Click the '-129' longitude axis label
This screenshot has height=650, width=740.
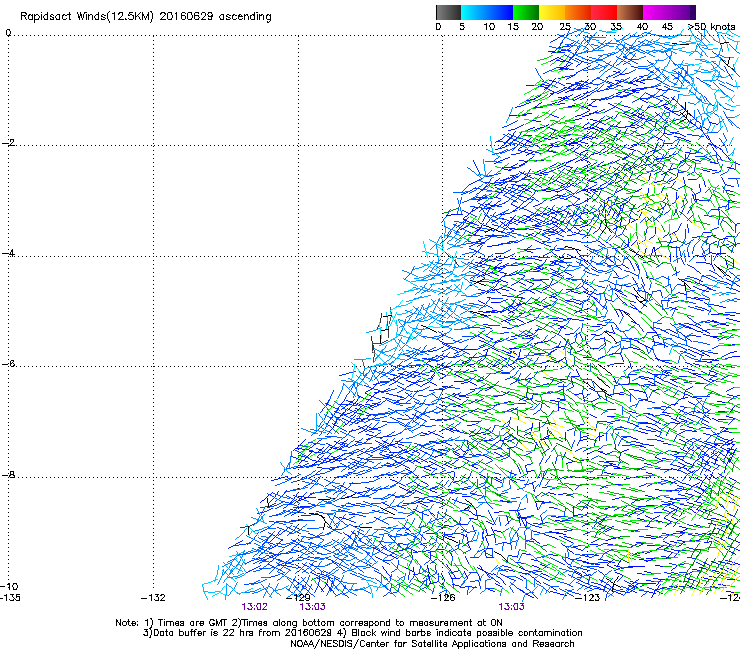coord(298,598)
